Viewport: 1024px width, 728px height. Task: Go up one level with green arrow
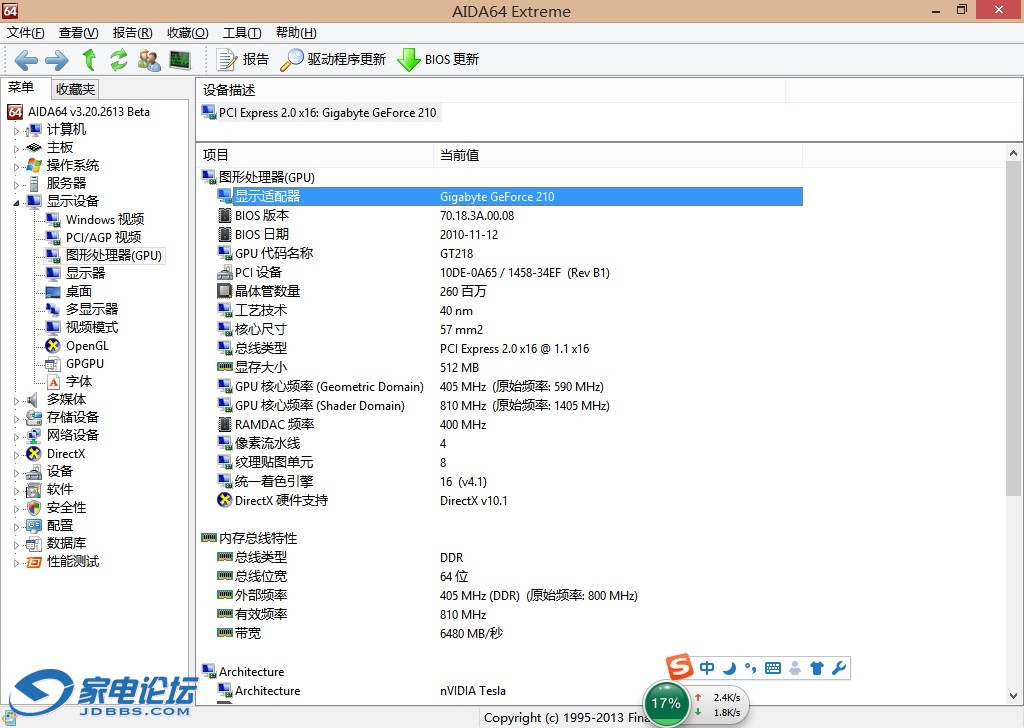pos(89,60)
